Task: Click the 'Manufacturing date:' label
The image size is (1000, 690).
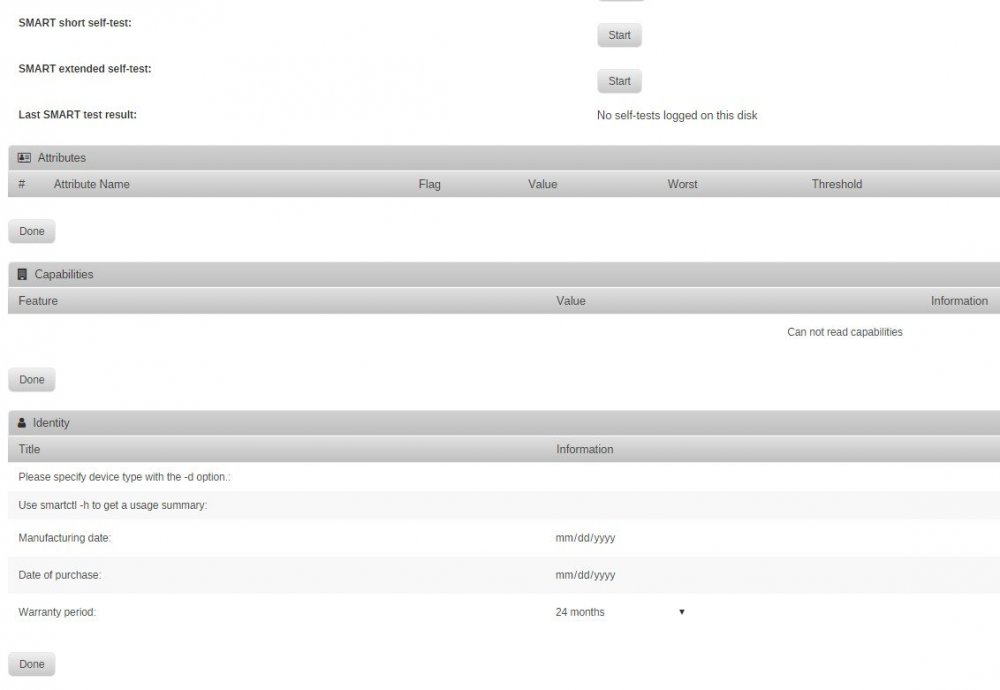Action: pyautogui.click(x=64, y=538)
